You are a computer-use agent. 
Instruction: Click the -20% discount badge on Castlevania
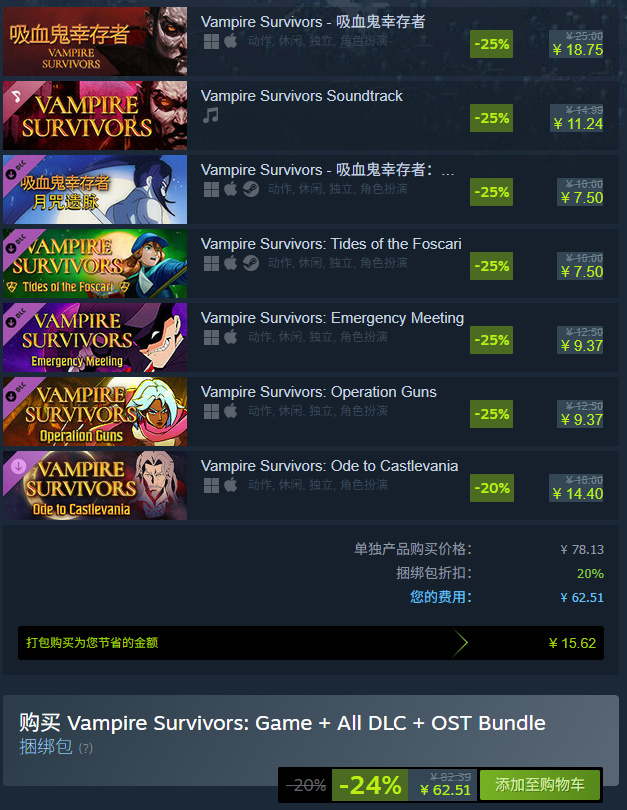click(492, 488)
